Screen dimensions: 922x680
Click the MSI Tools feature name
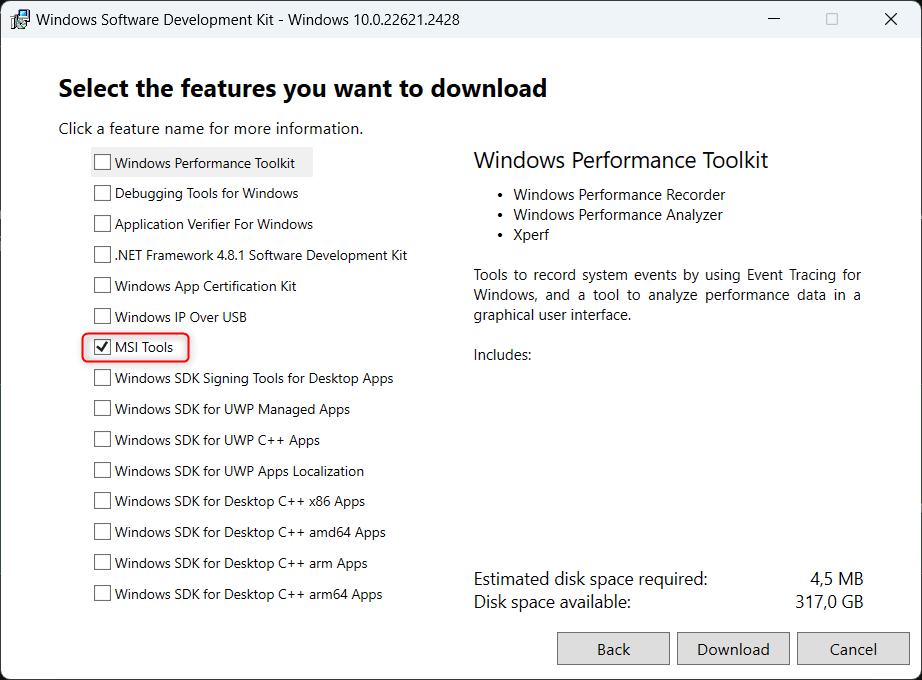coord(144,348)
